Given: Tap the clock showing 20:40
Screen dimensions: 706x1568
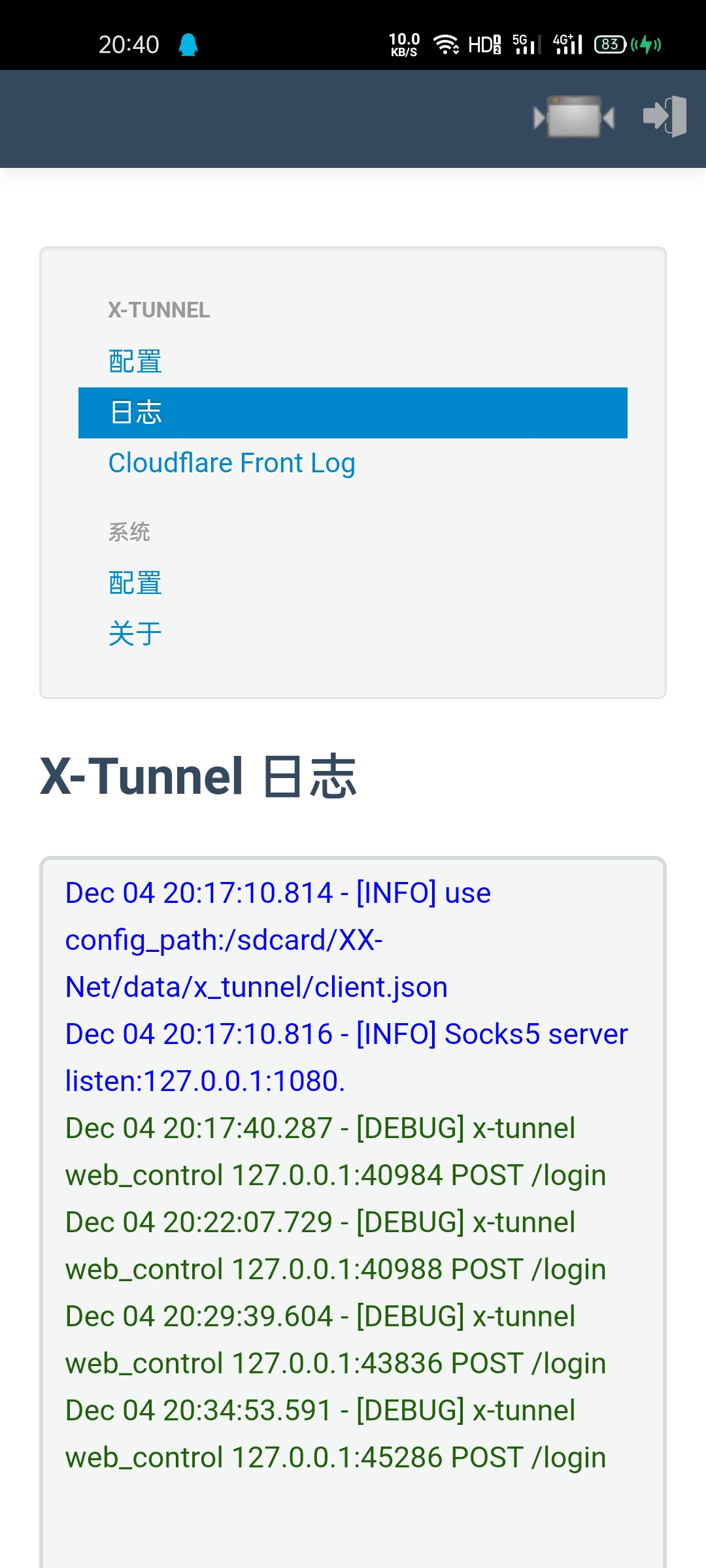Looking at the screenshot, I should point(128,44).
